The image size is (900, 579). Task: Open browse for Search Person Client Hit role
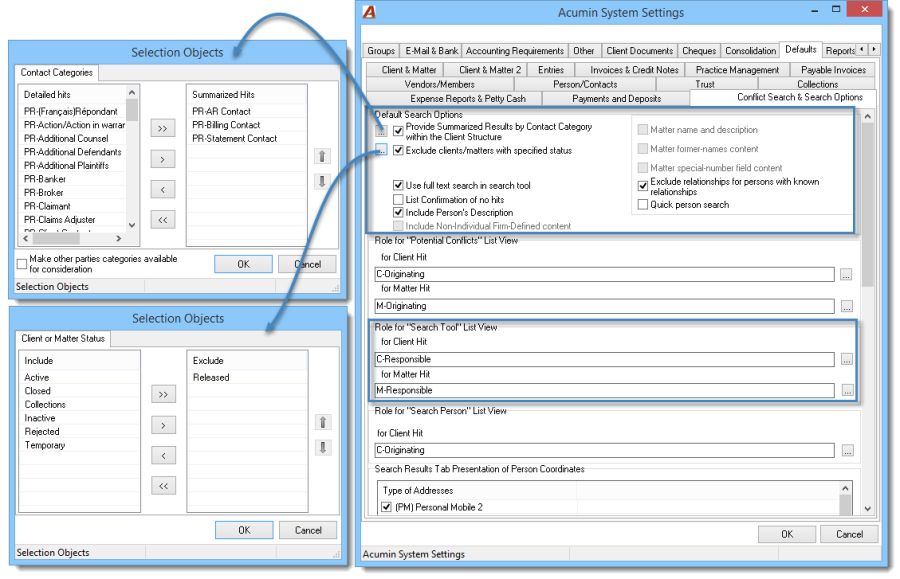pyautogui.click(x=847, y=451)
